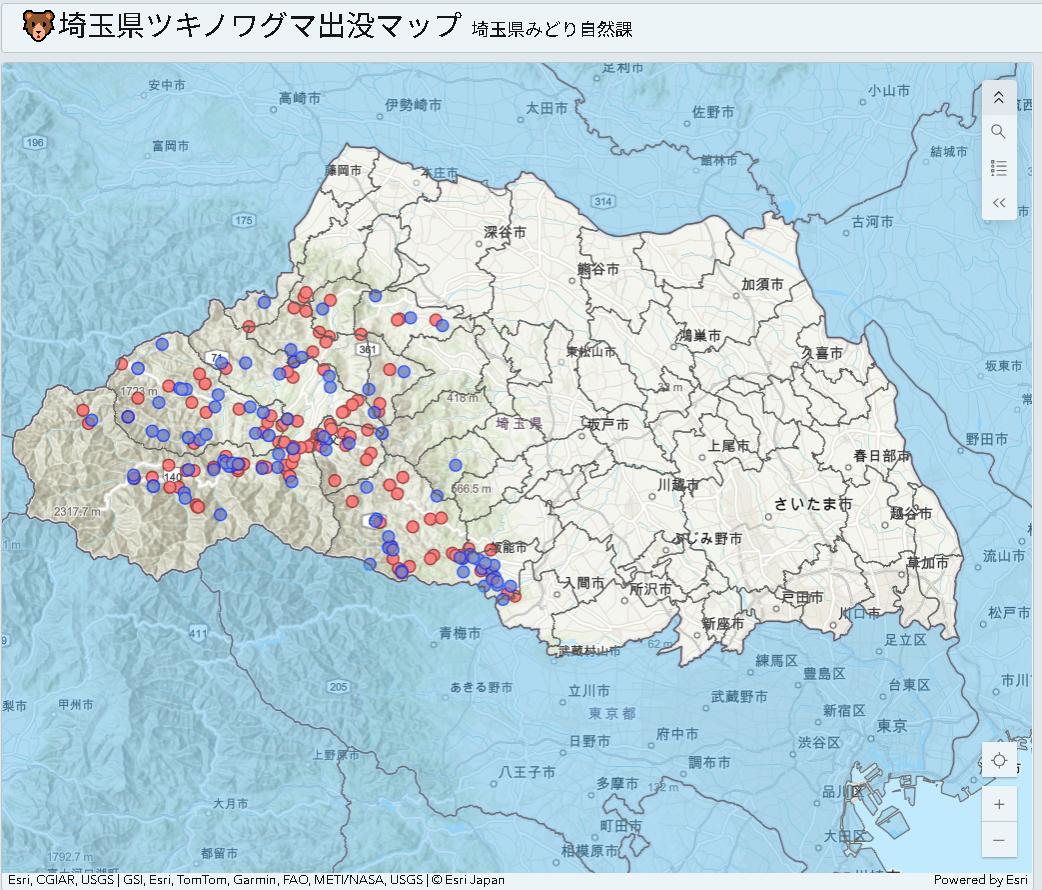Viewport: 1042px width, 890px height.
Task: Click the 新座市 map label
Action: tap(723, 623)
